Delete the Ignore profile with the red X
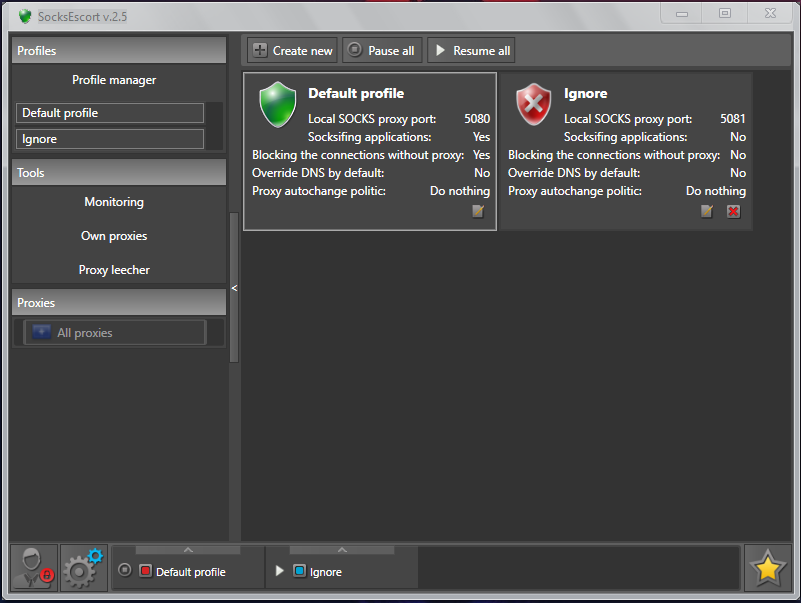 coord(734,211)
